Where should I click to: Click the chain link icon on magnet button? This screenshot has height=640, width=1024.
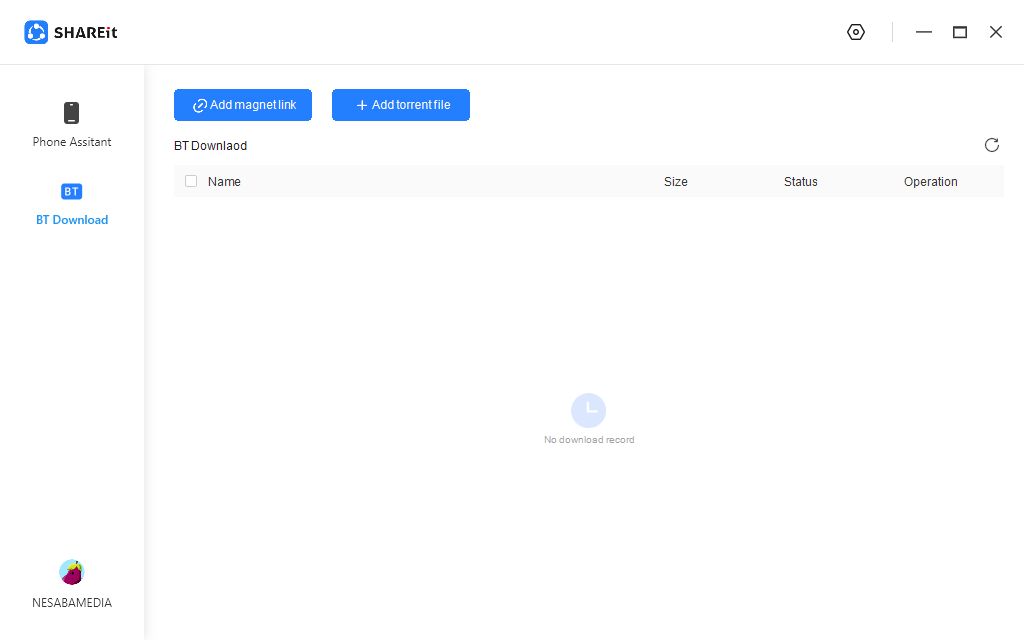(x=200, y=105)
